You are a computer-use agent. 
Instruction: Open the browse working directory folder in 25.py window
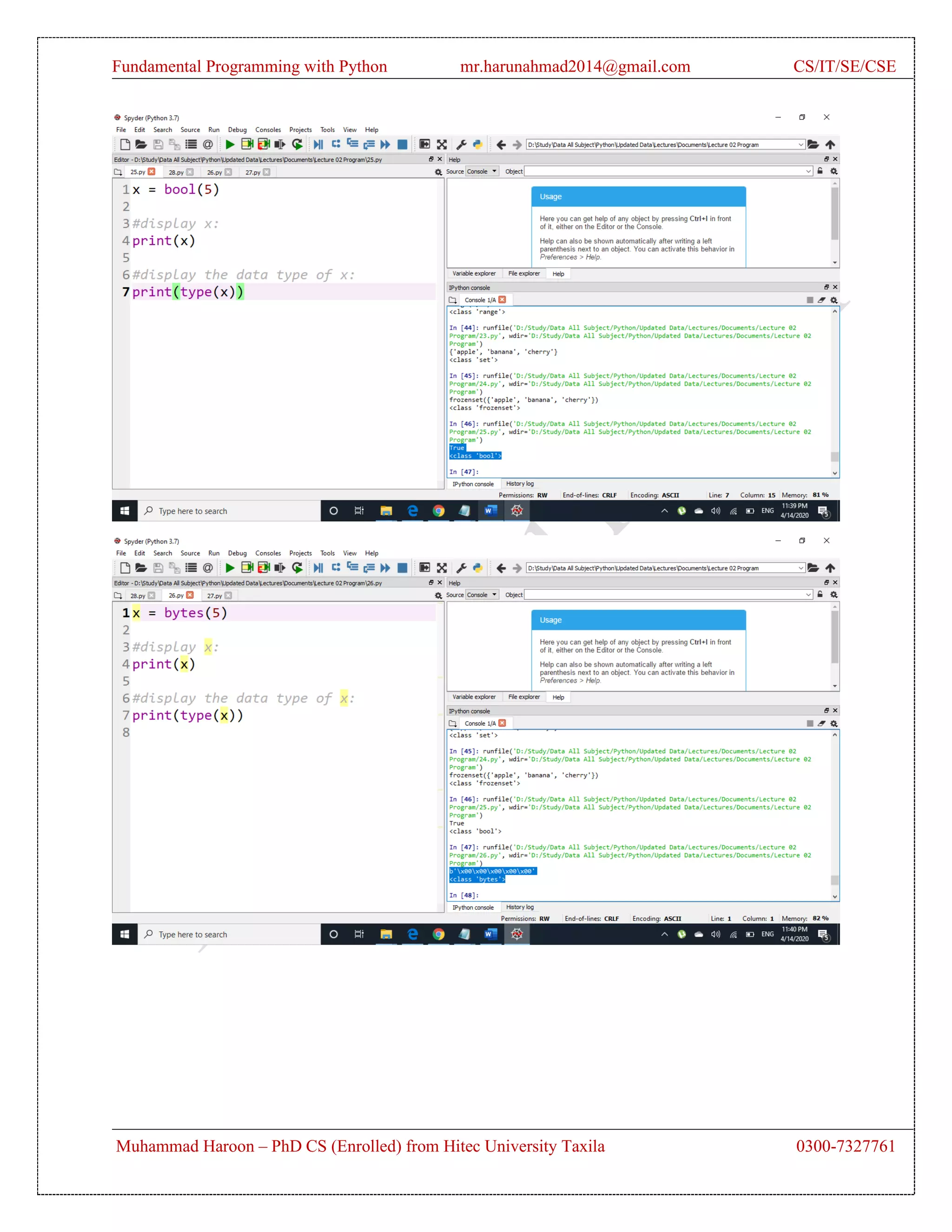coord(813,145)
